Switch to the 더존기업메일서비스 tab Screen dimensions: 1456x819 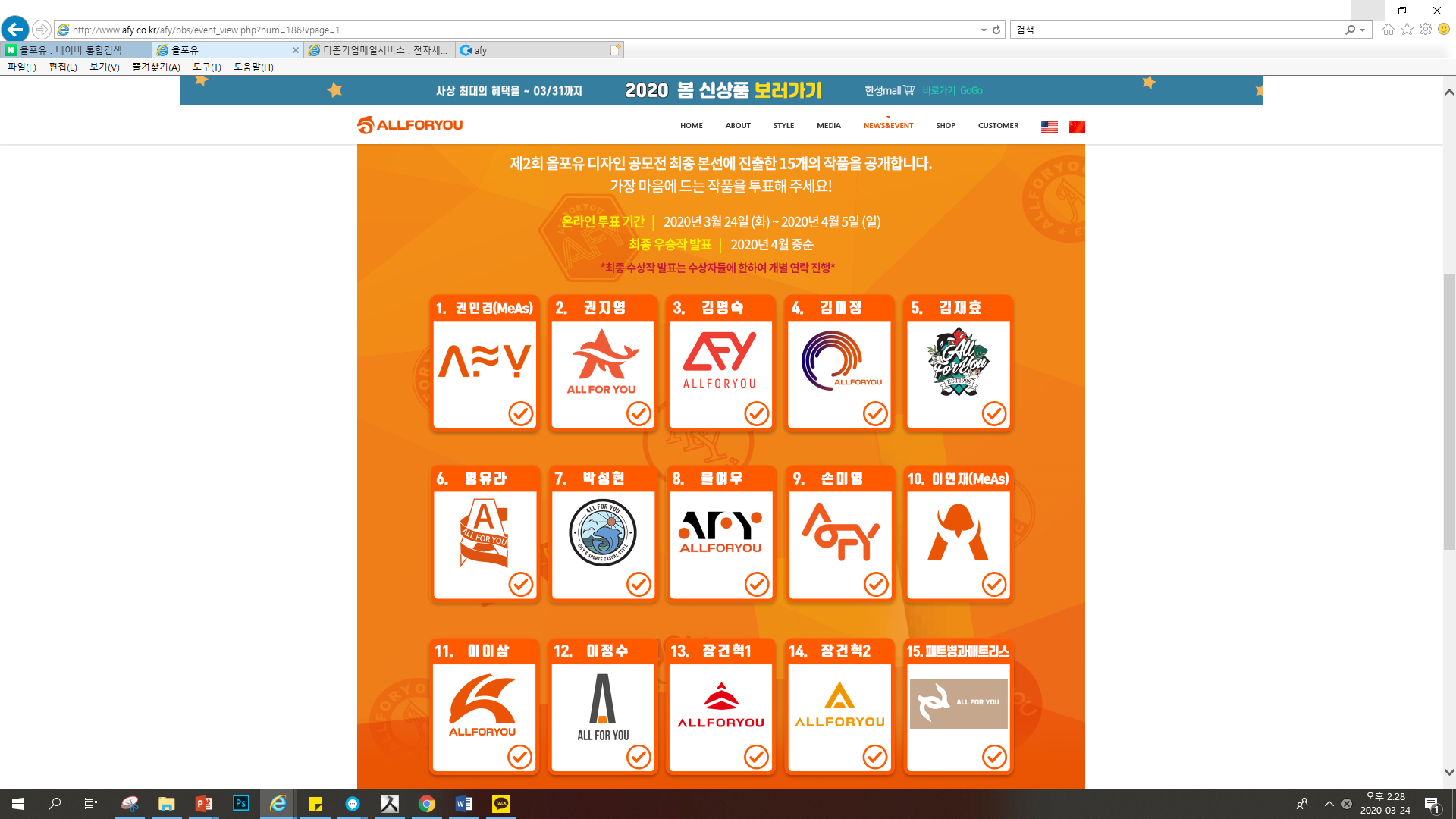pyautogui.click(x=379, y=50)
